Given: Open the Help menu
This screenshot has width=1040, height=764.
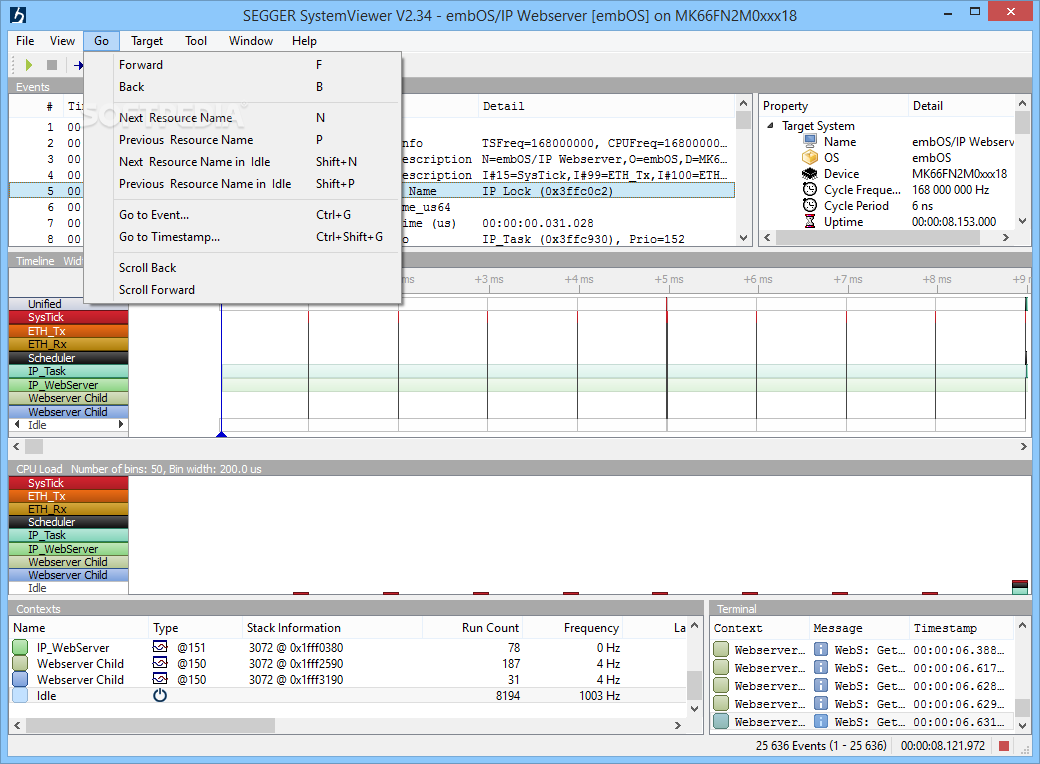Looking at the screenshot, I should click(x=304, y=41).
